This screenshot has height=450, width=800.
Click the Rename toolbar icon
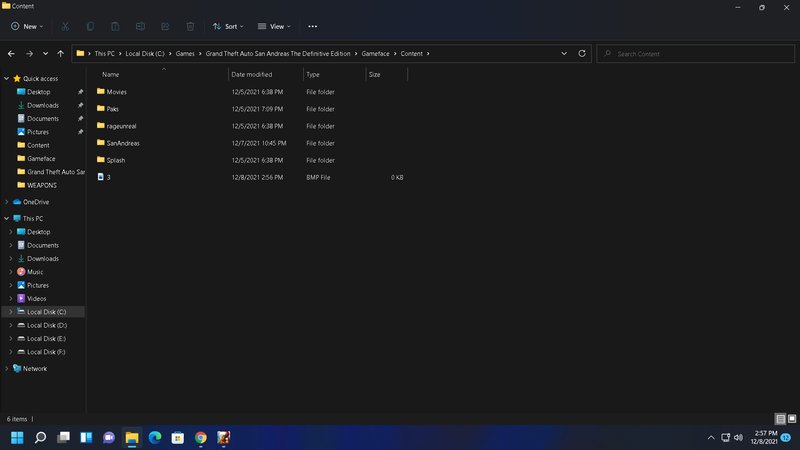click(x=140, y=27)
